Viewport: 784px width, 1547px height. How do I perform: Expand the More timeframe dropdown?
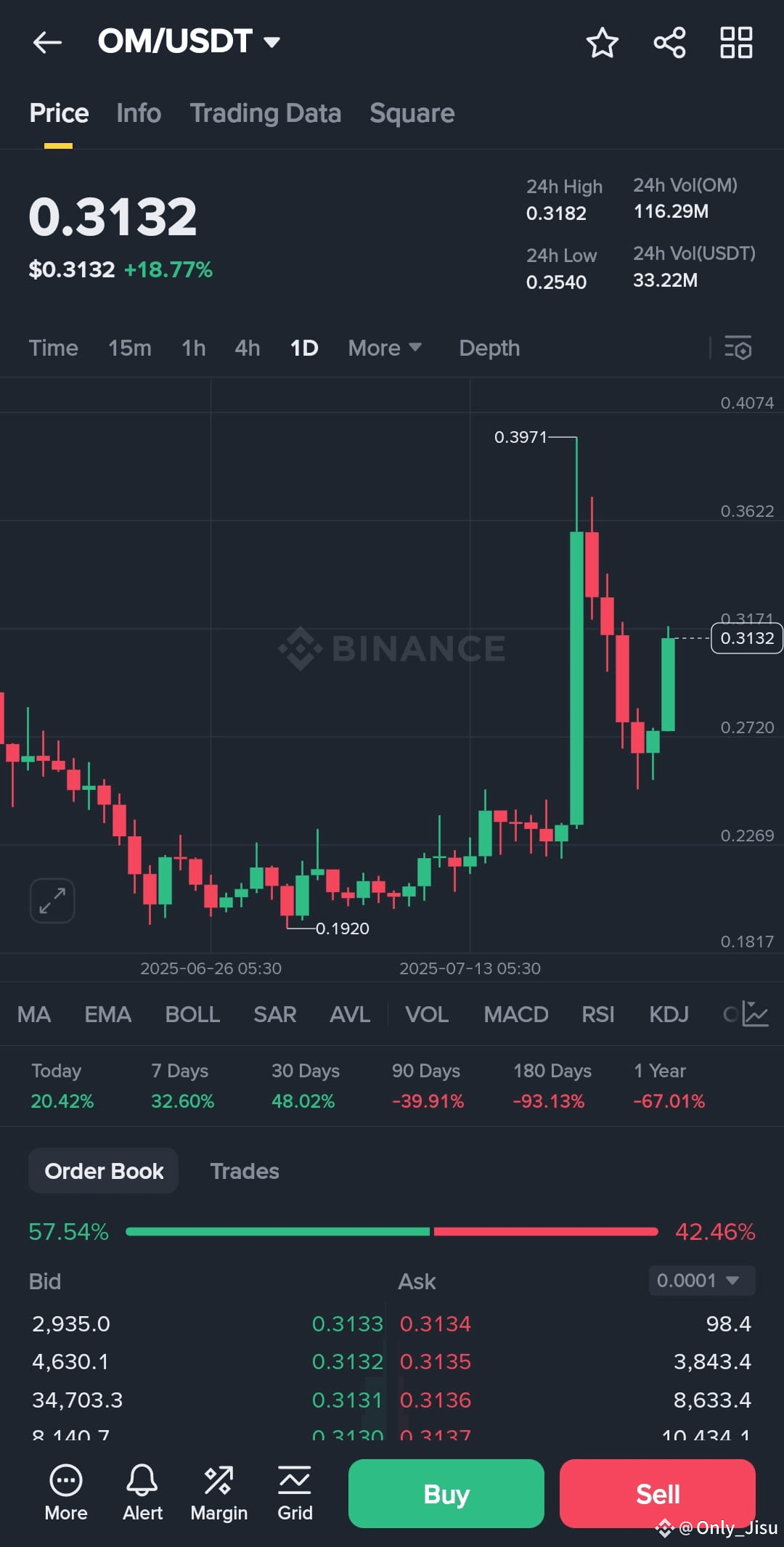click(x=385, y=348)
